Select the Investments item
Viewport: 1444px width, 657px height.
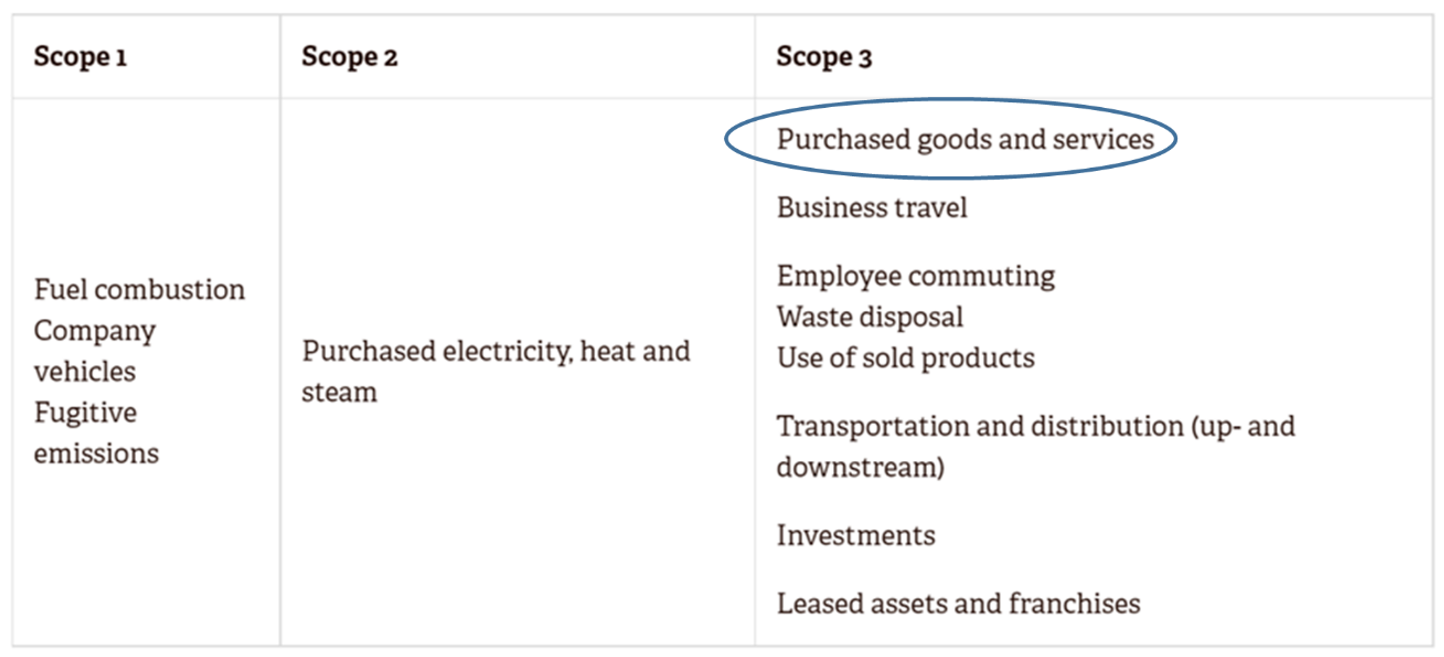855,535
